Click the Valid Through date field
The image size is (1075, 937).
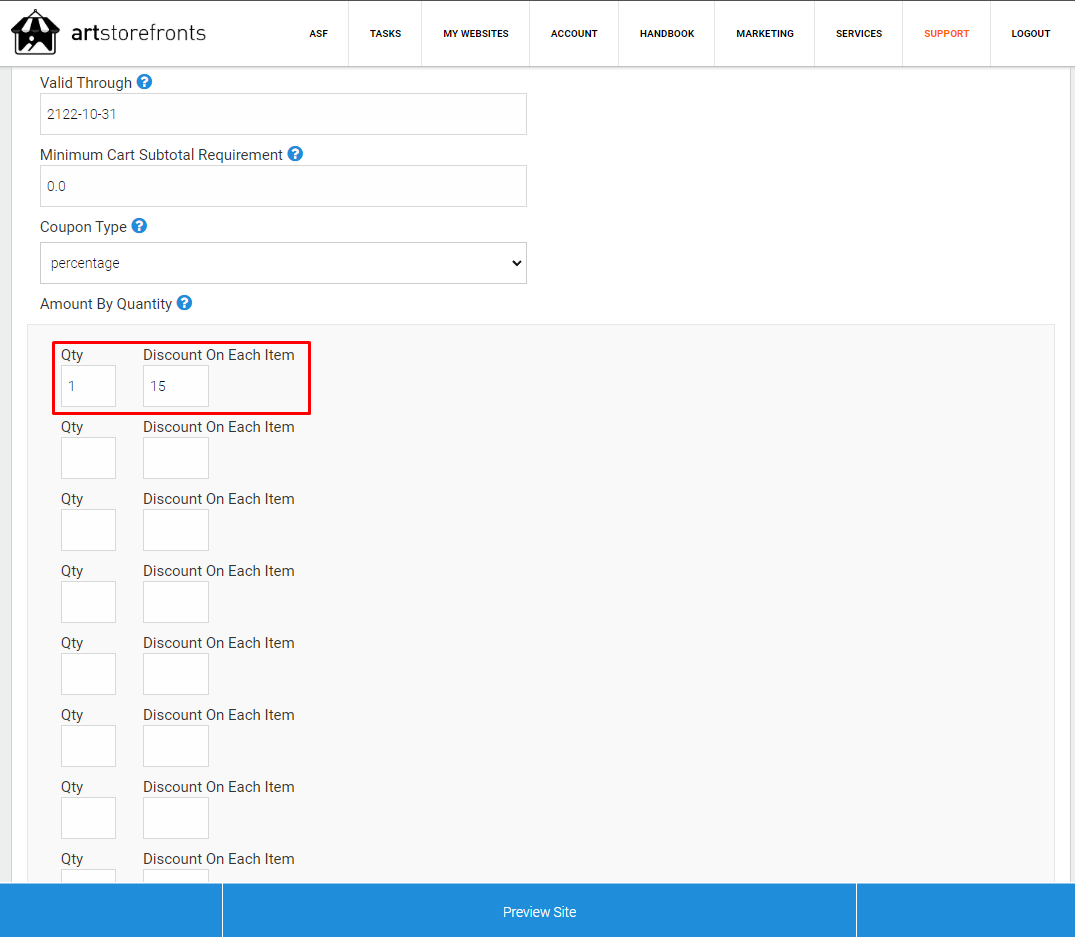283,114
